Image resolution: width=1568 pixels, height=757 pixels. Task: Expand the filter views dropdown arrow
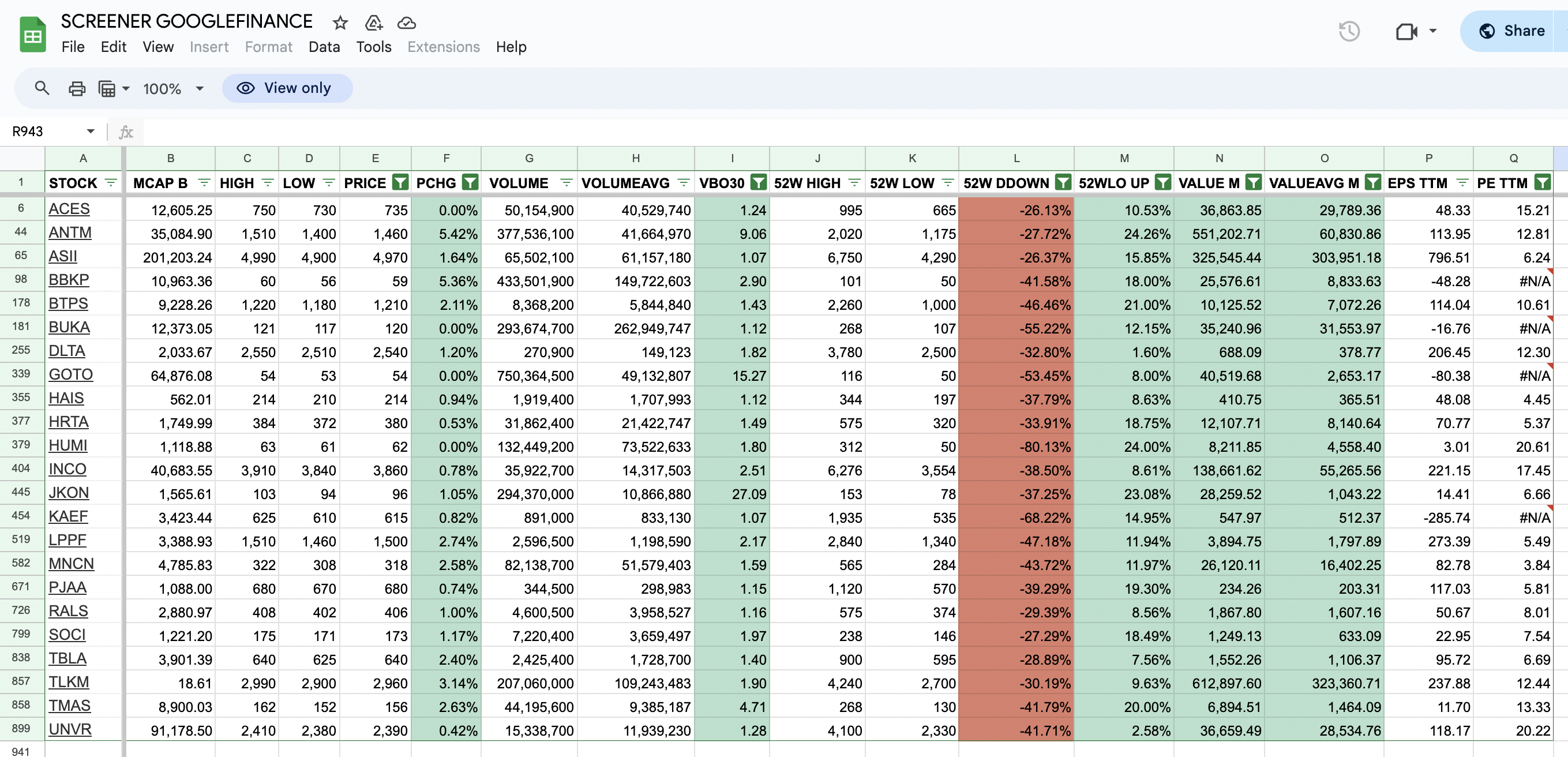126,89
